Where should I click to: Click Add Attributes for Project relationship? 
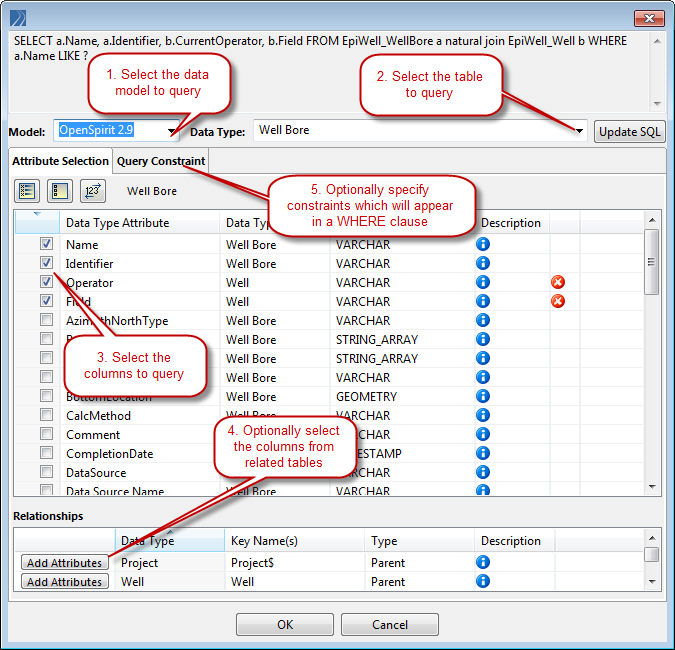[65, 563]
